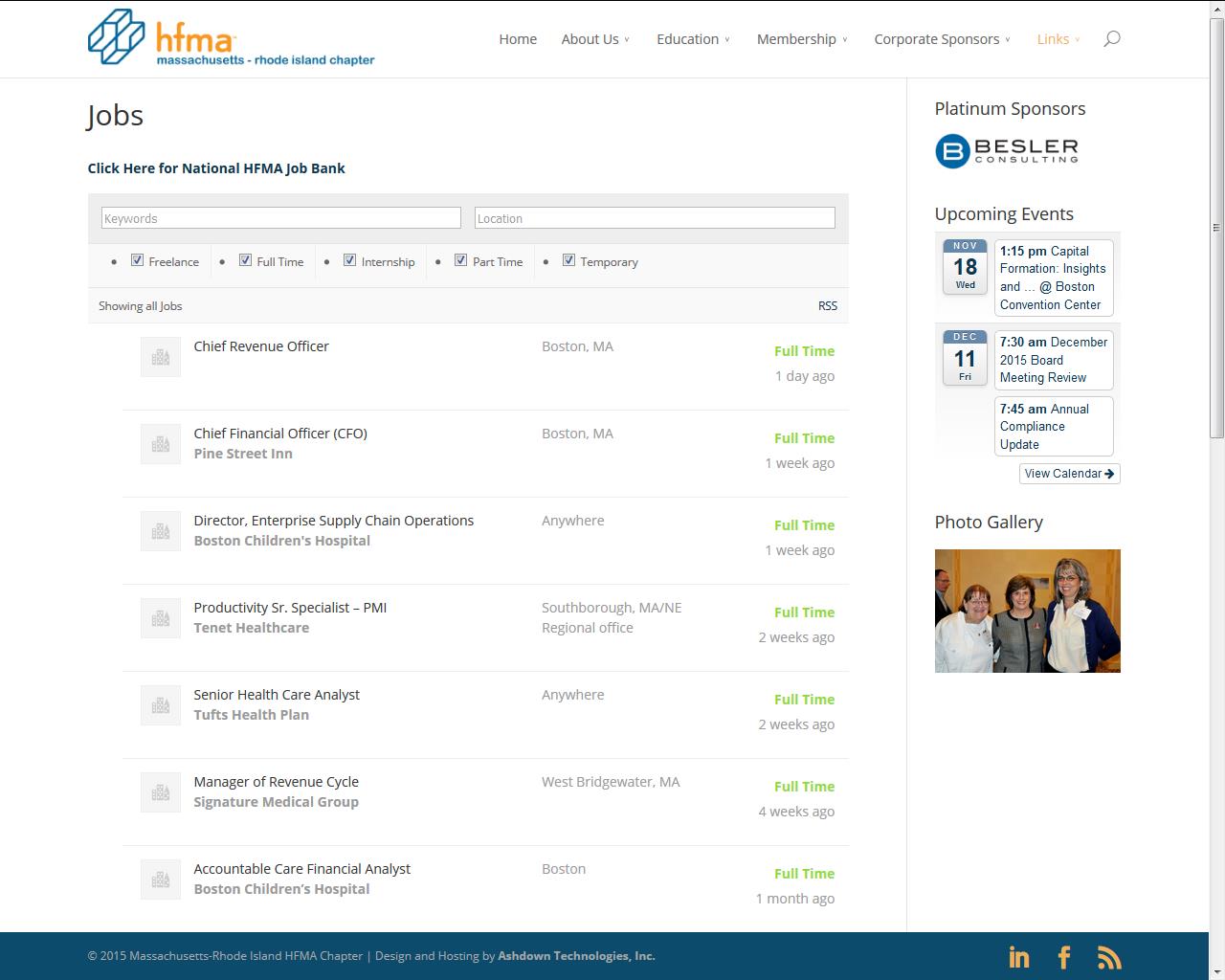Open Productivity Sr. Specialist – PMI job
This screenshot has width=1225, height=980.
click(290, 608)
